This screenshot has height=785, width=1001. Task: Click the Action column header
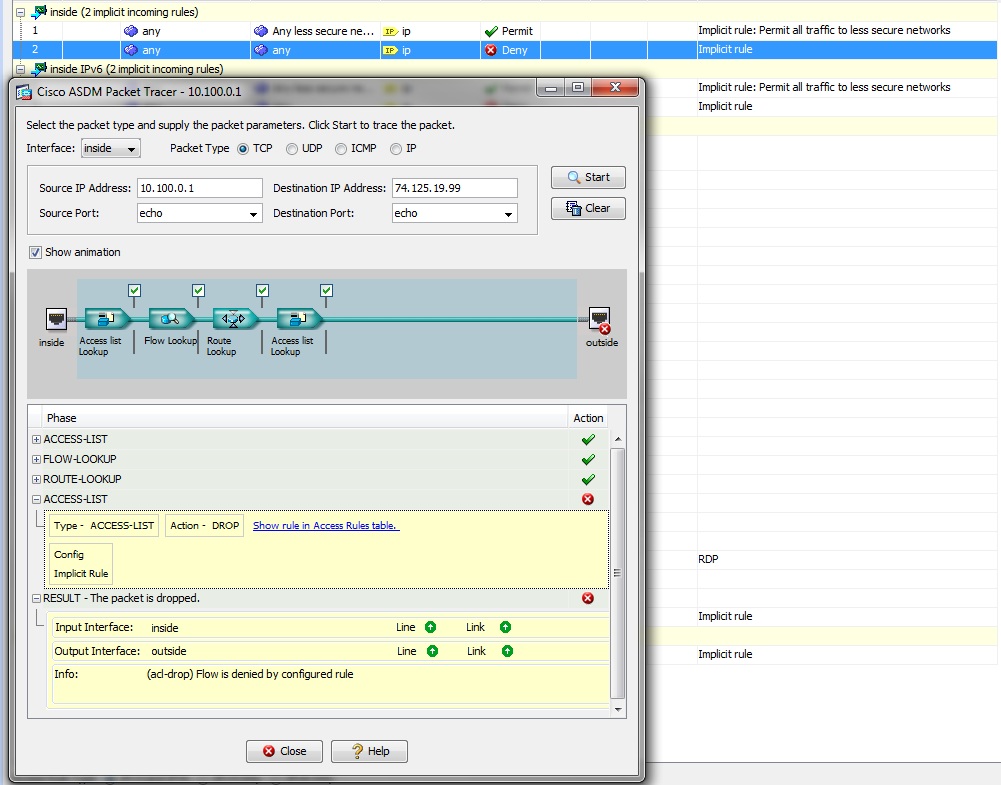pos(587,418)
